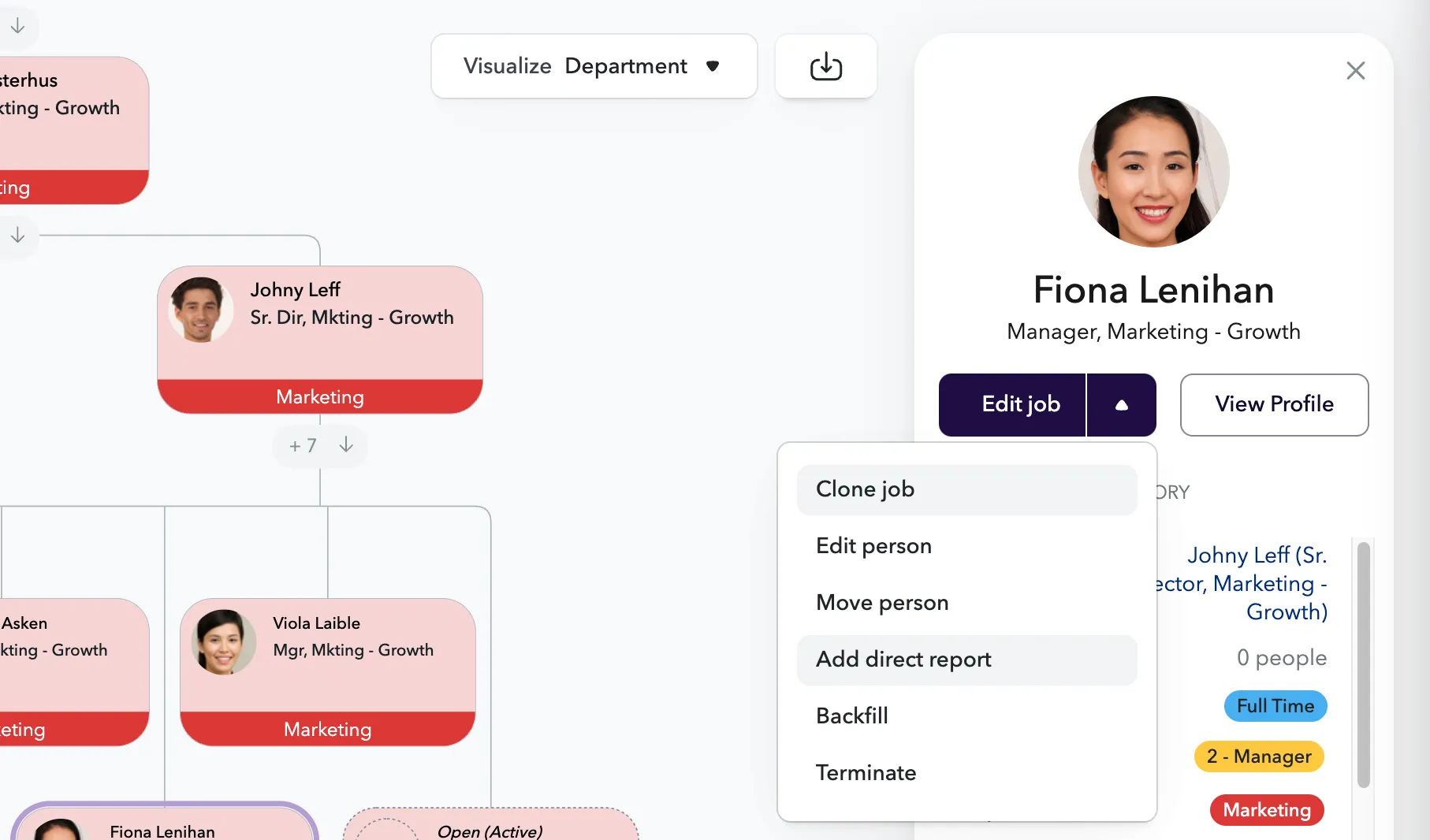Click the download chart icon button
Viewport: 1430px width, 840px height.
point(825,66)
